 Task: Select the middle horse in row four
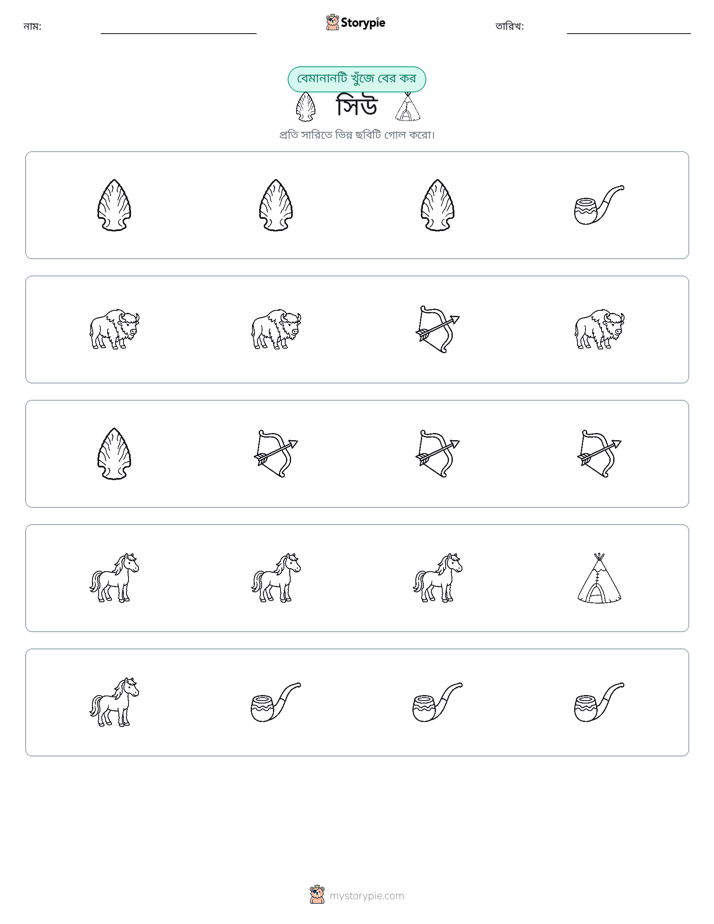click(276, 578)
